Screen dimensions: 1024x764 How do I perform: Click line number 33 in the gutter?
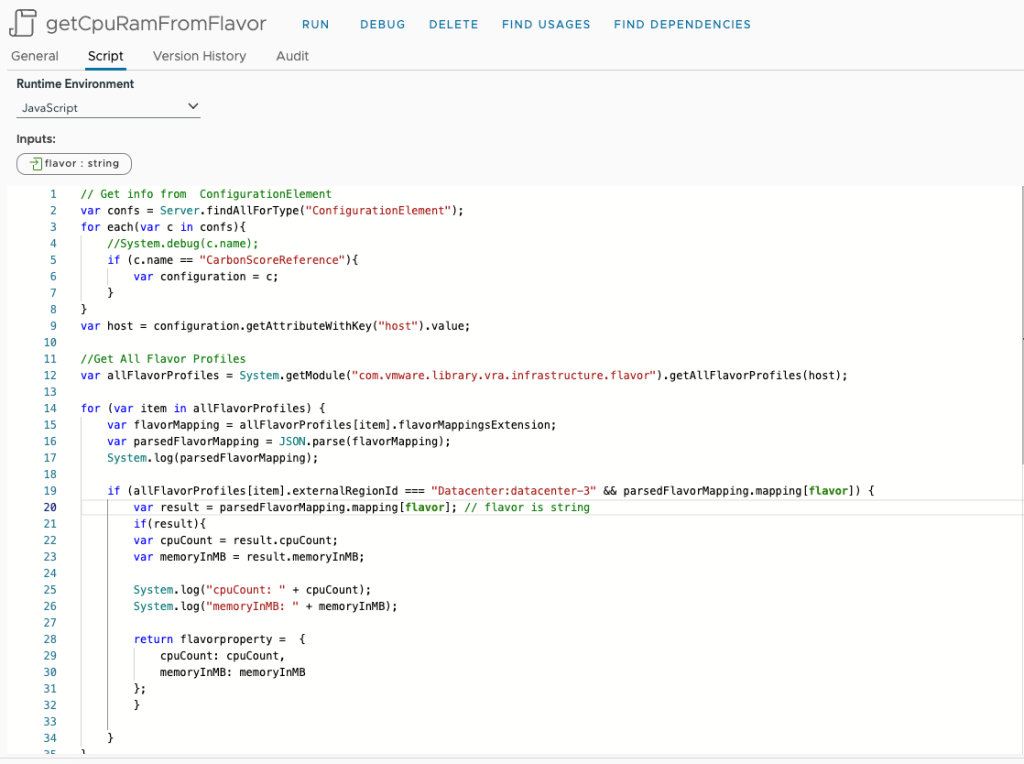pos(50,722)
